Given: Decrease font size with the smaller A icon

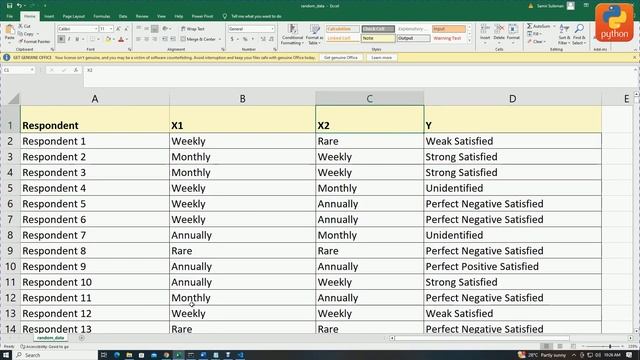Looking at the screenshot, I should [126, 29].
